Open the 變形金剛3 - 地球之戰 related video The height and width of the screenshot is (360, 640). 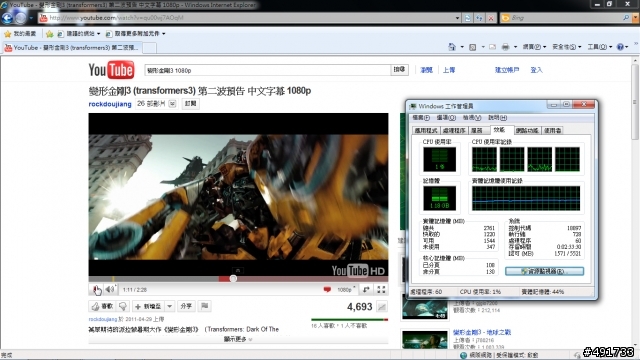(482, 332)
